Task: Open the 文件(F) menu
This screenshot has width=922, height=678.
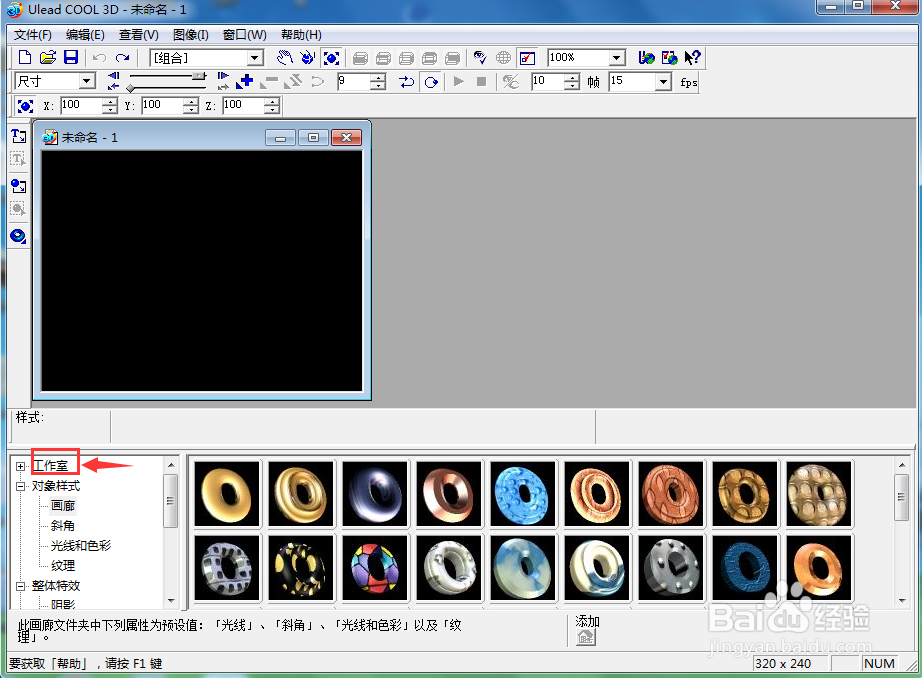Action: (33, 35)
